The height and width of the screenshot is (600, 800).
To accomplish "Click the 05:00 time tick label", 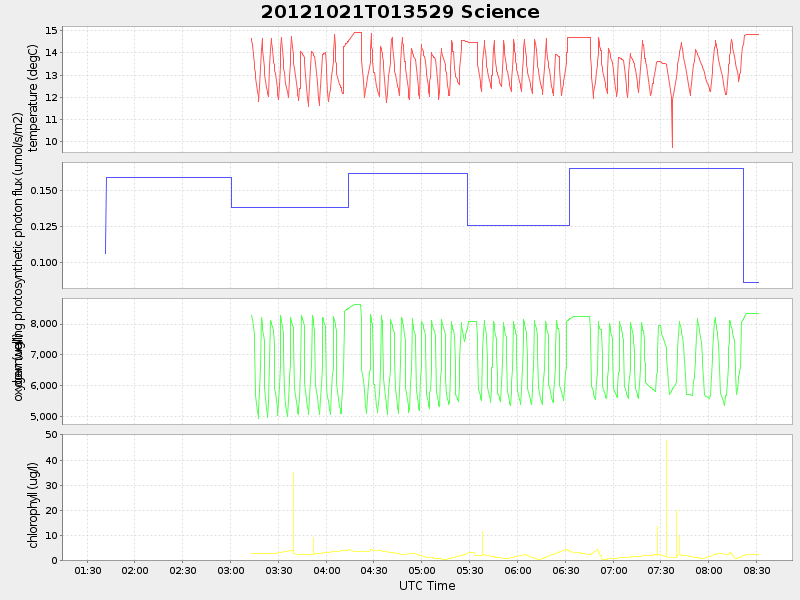I will pyautogui.click(x=422, y=570).
